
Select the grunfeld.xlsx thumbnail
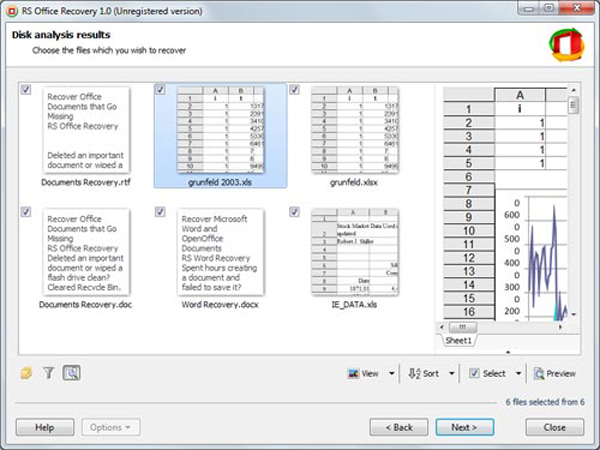click(355, 130)
